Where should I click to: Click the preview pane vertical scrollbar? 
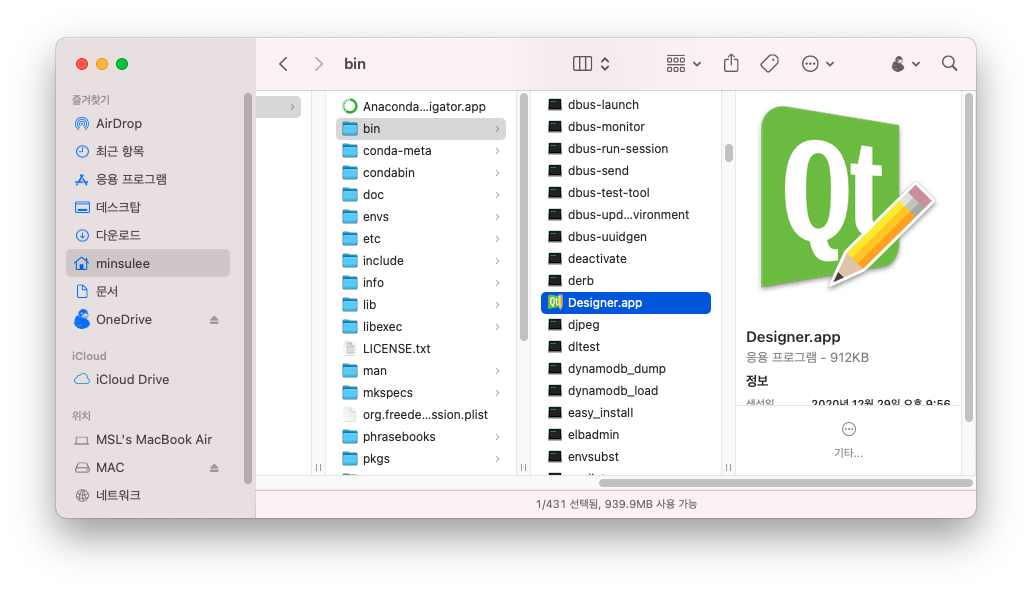pos(968,257)
